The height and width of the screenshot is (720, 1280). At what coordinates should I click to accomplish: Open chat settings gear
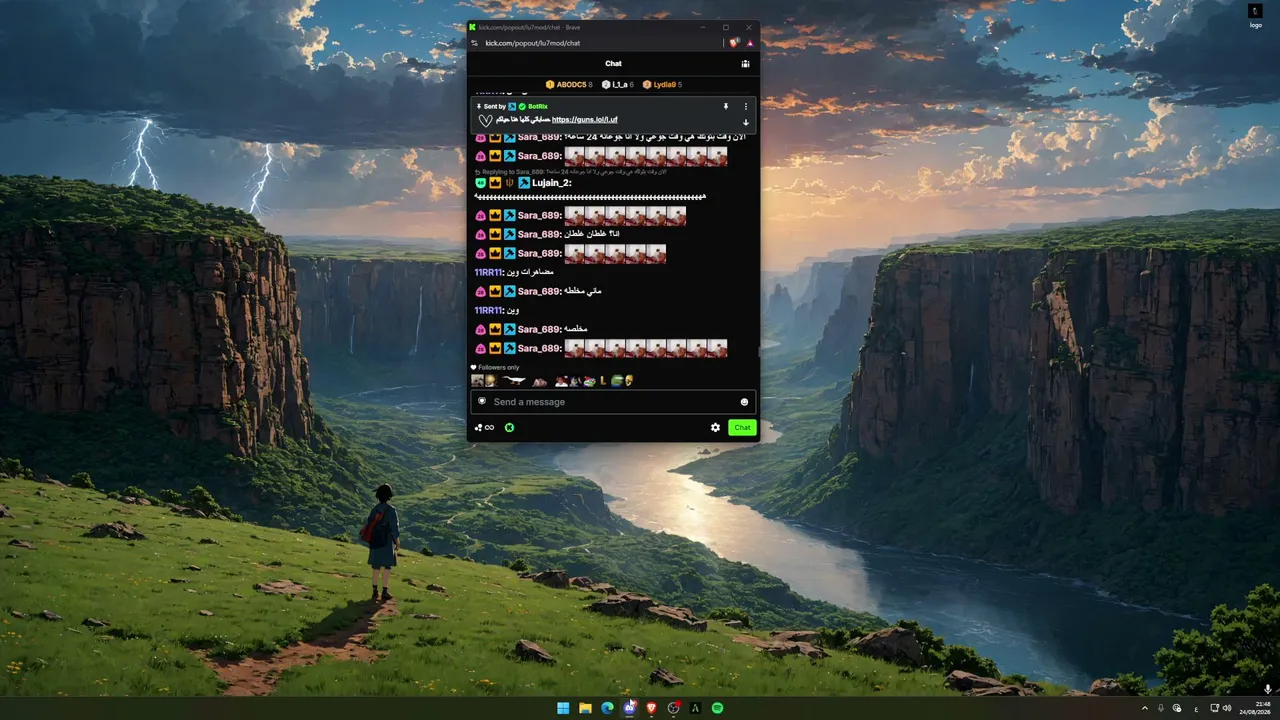(x=716, y=428)
